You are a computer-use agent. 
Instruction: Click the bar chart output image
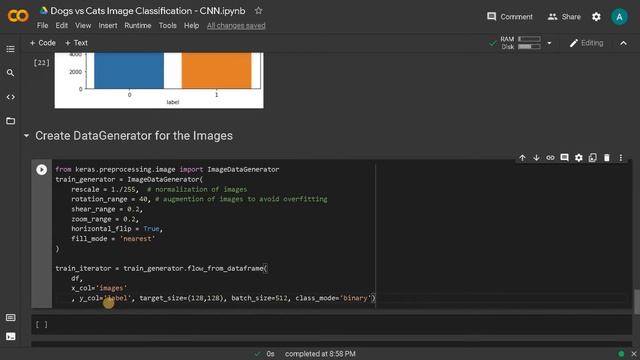click(x=159, y=80)
